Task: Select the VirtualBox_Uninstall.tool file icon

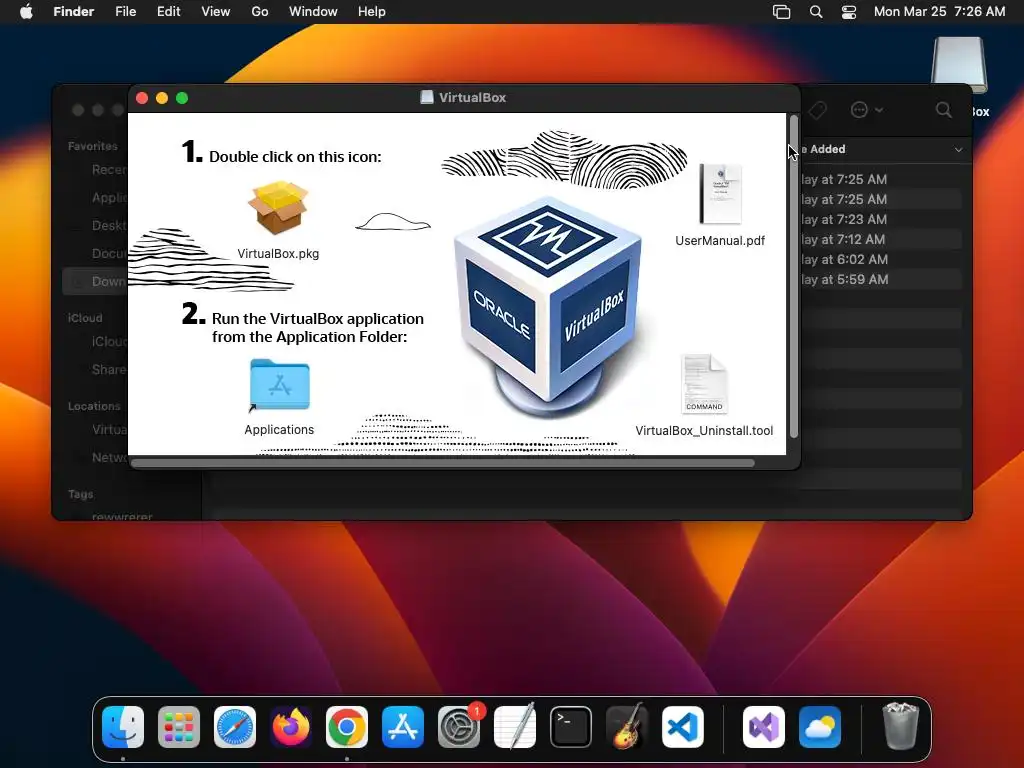Action: (x=704, y=384)
